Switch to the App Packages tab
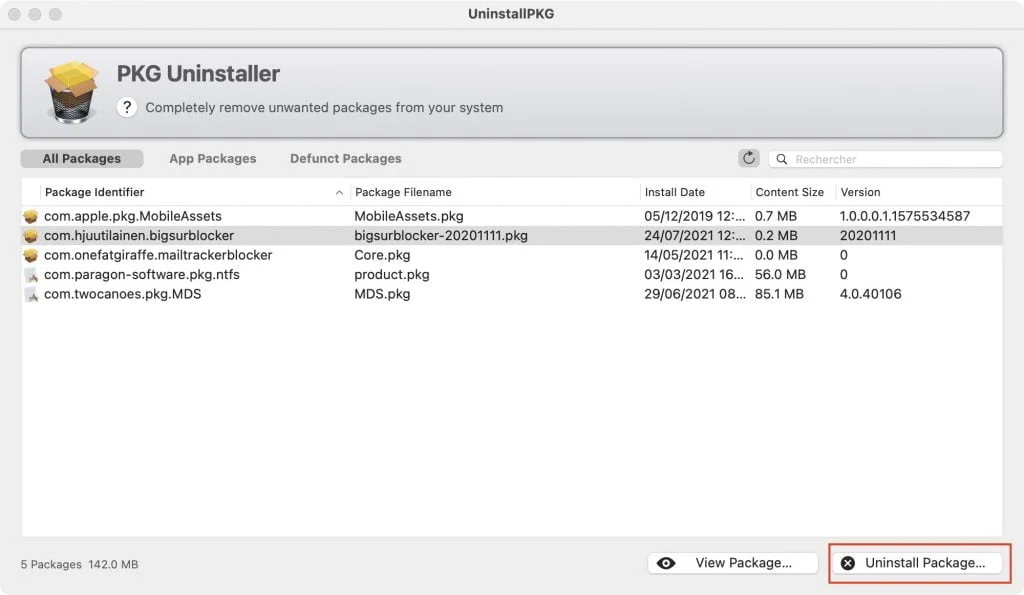This screenshot has height=595, width=1024. coord(213,159)
